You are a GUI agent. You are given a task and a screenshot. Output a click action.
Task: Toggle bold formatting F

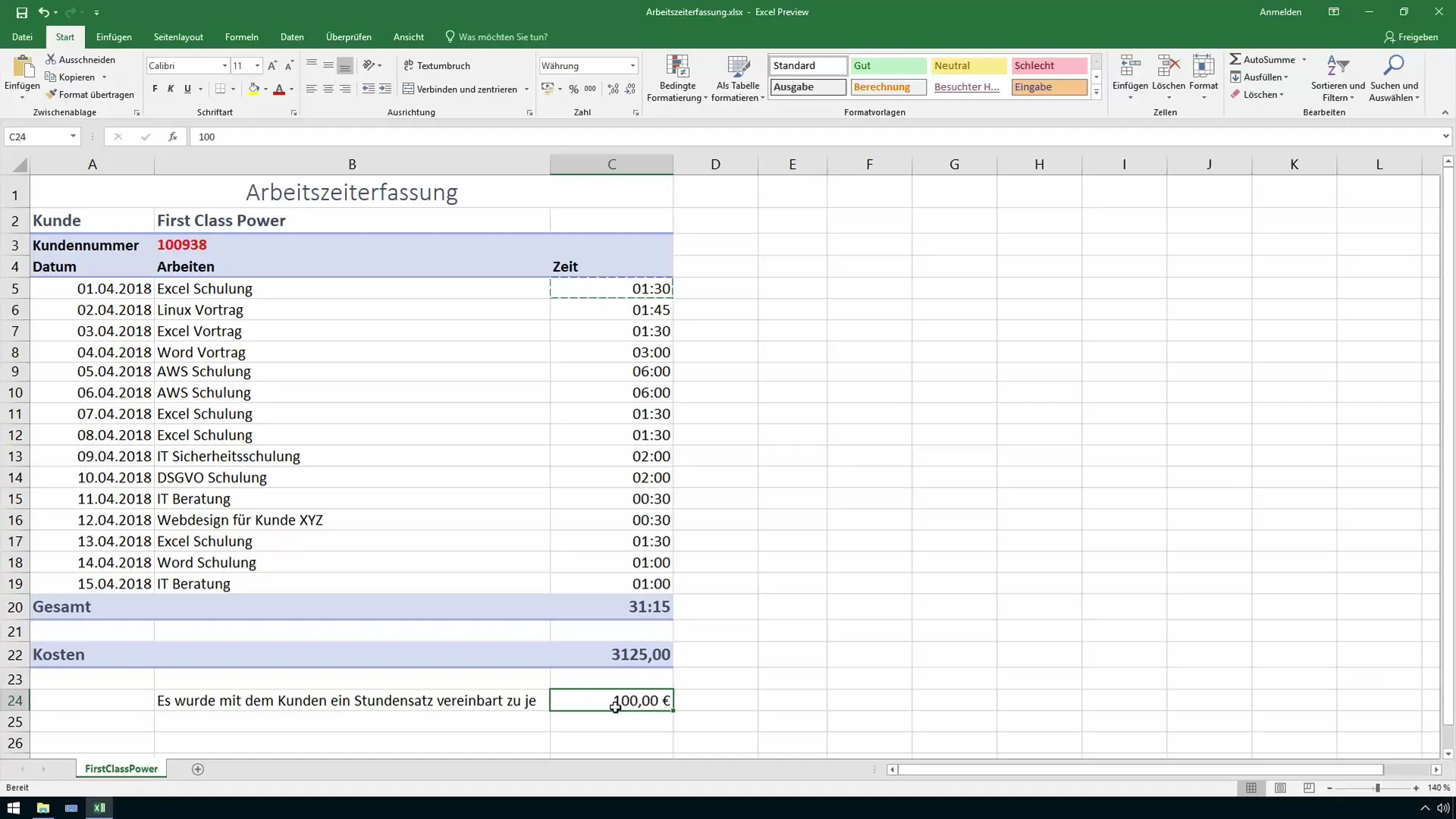[155, 89]
